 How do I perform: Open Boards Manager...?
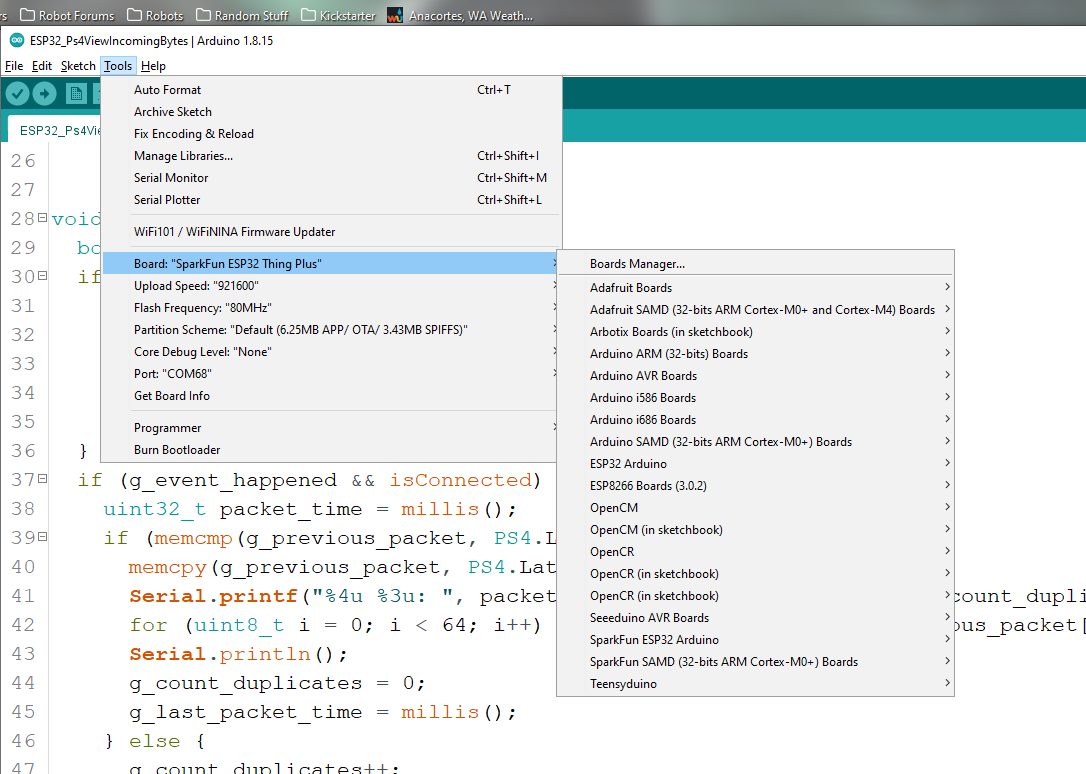(756, 264)
